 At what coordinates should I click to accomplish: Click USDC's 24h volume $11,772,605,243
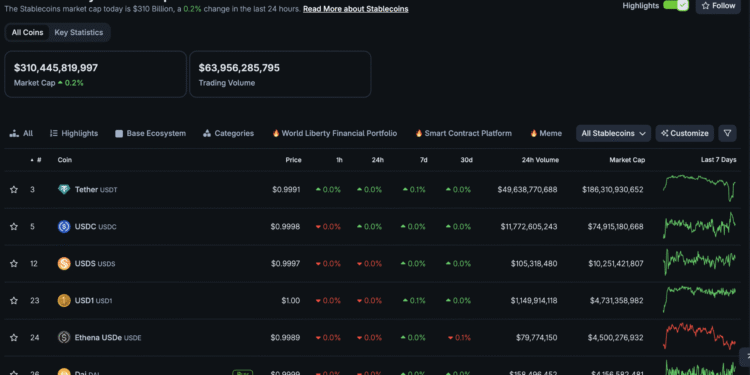[x=529, y=227]
